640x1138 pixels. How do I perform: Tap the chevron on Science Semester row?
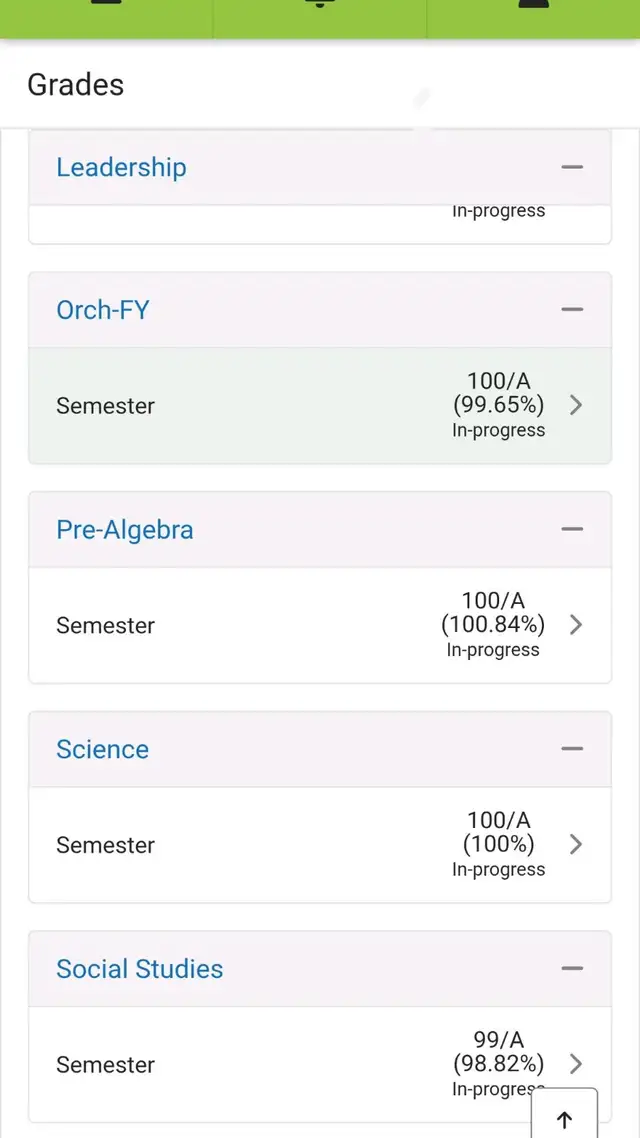[575, 844]
